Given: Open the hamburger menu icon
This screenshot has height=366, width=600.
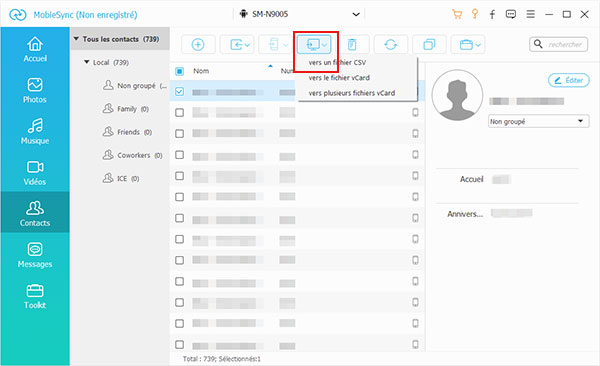Looking at the screenshot, I should tap(530, 15).
